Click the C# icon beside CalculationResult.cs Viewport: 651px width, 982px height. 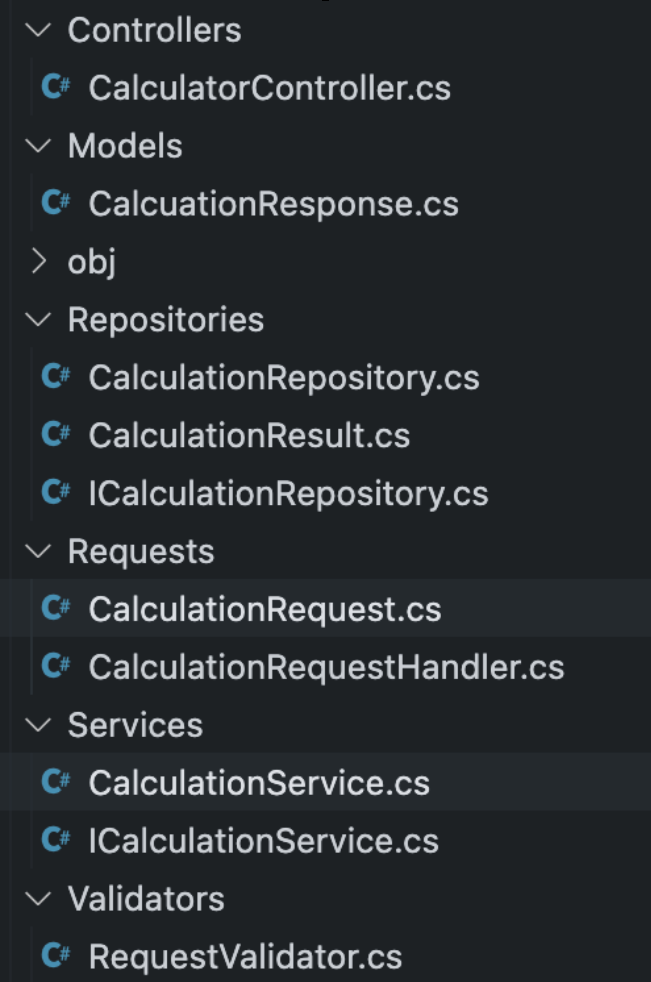click(55, 435)
